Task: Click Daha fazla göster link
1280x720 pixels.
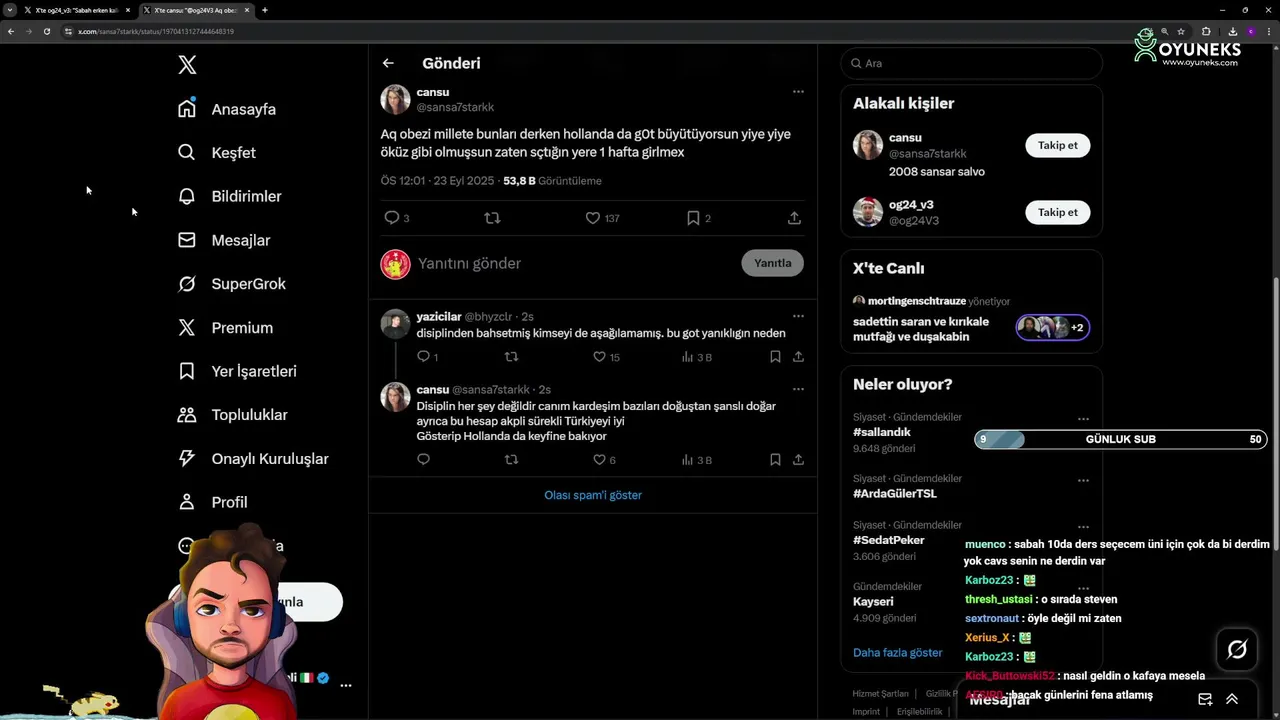Action: pos(897,653)
